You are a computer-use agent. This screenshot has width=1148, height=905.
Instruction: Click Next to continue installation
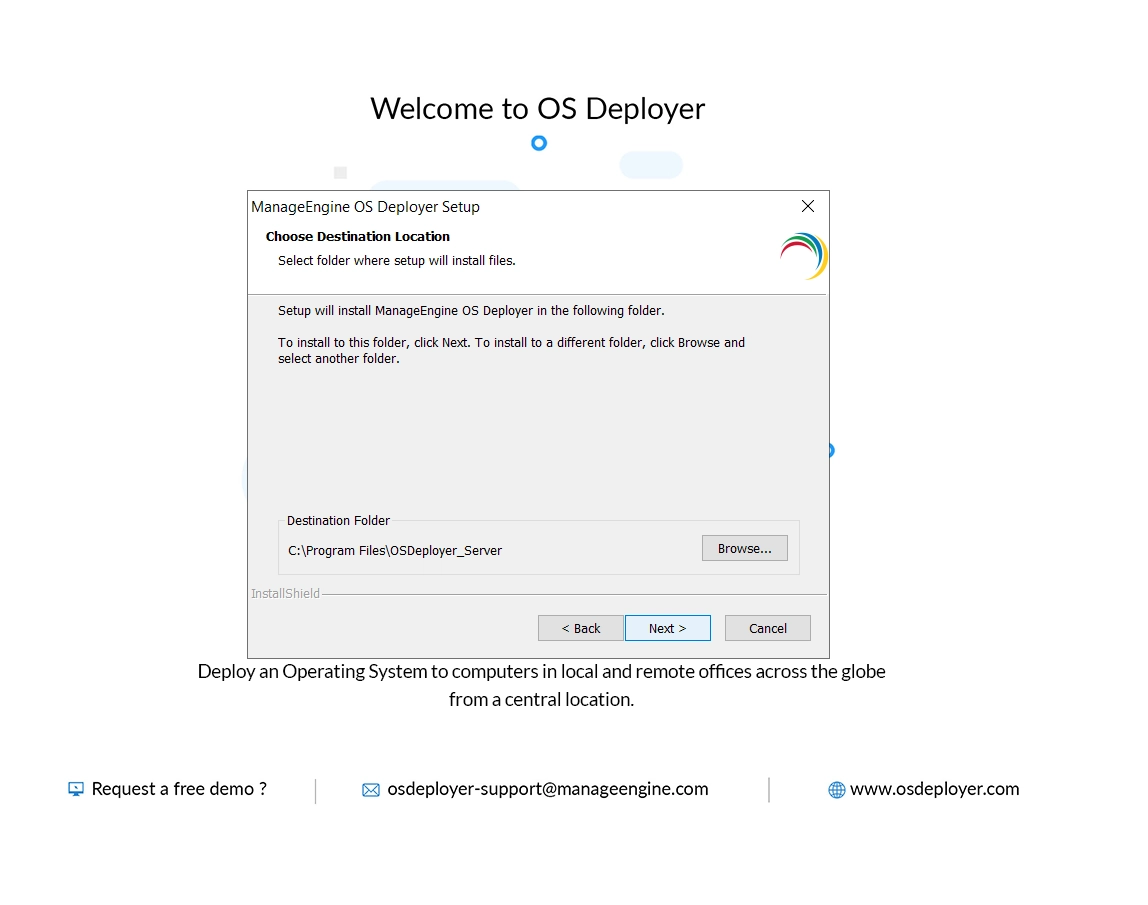(x=667, y=628)
